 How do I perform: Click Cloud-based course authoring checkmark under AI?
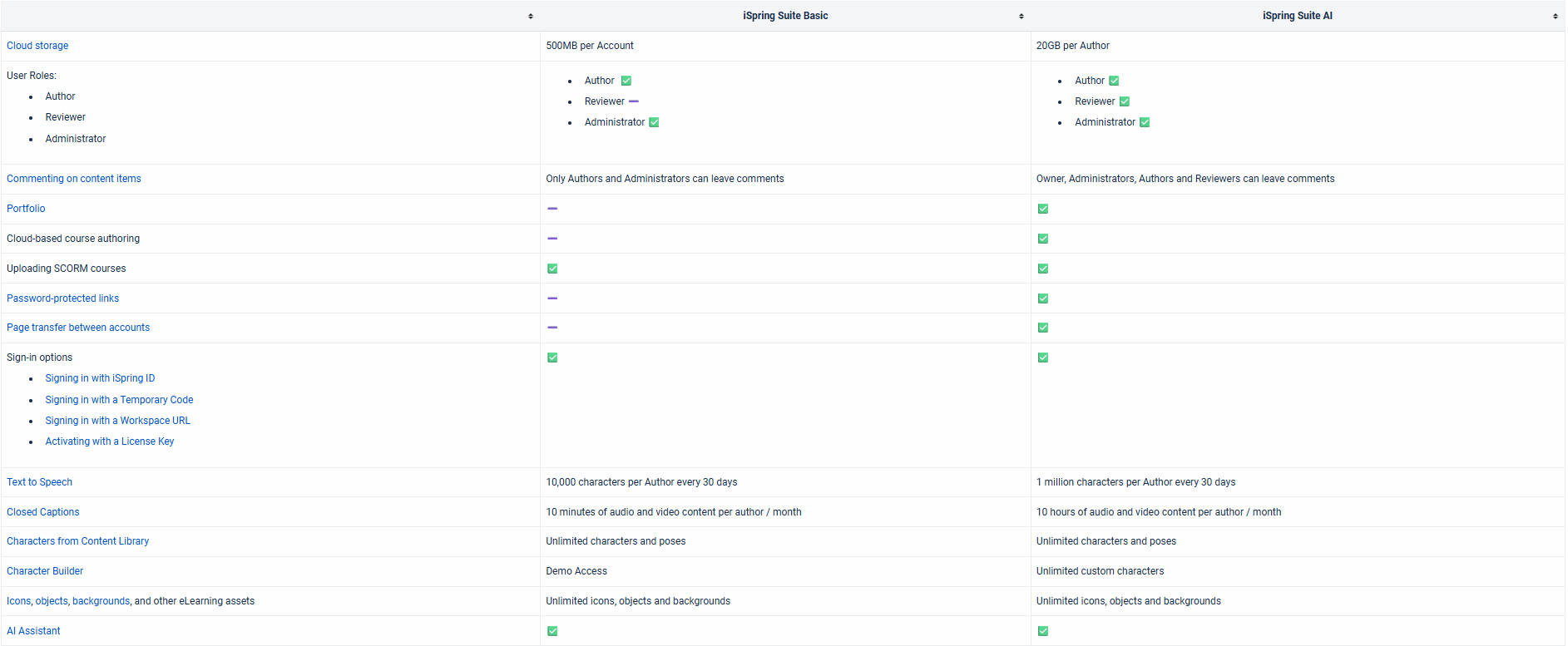click(1042, 239)
